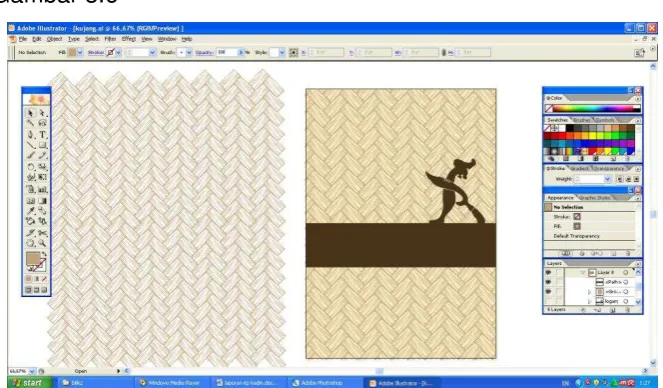Open stroke weight dropdown in control bar
This screenshot has height=388, width=663.
tap(152, 52)
